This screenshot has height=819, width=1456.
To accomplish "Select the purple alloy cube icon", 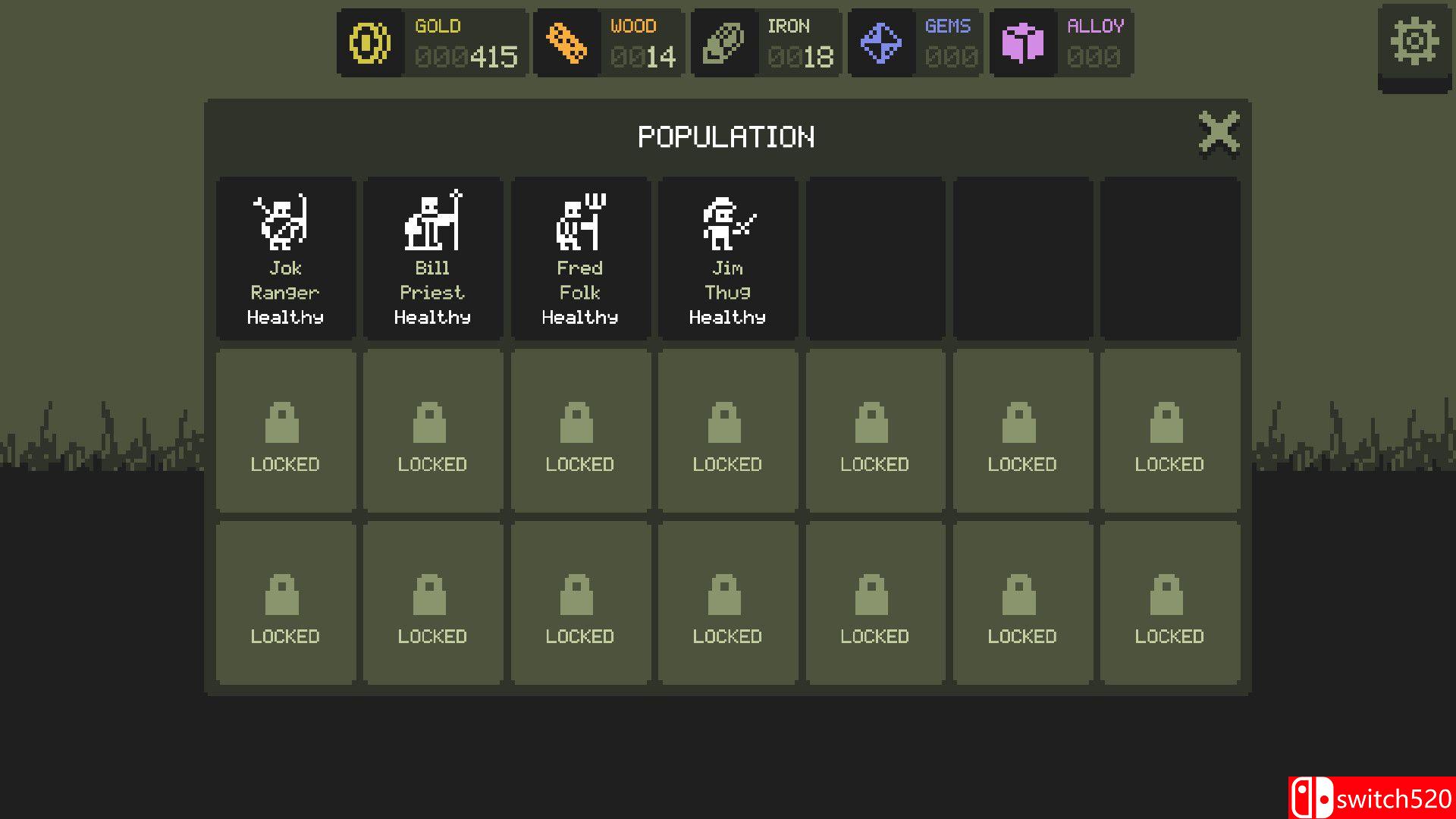I will tap(1022, 42).
